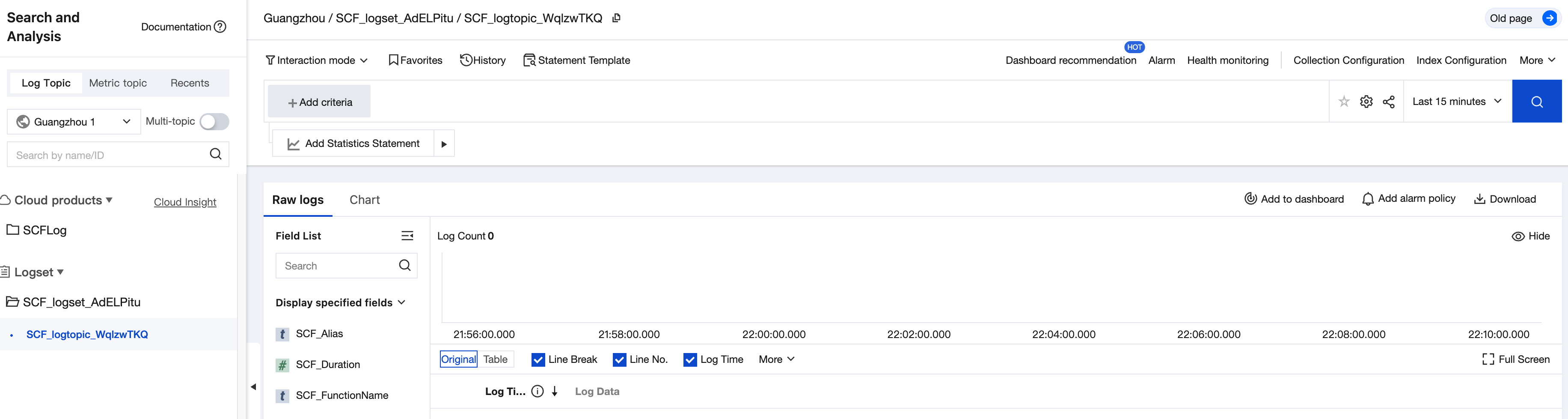Open Statement Template

[x=576, y=60]
